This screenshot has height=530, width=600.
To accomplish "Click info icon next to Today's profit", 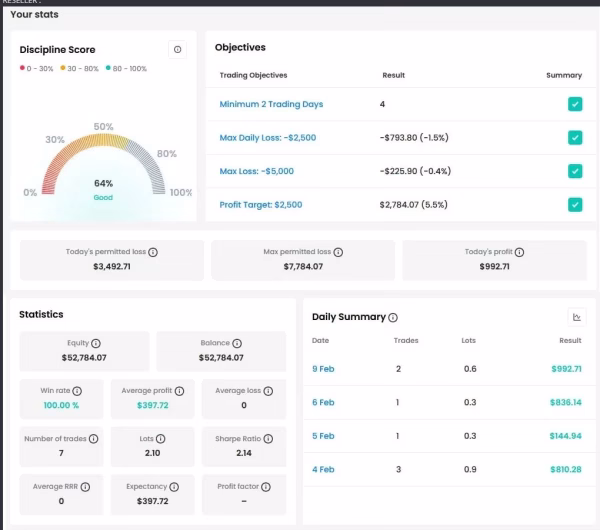I will tap(519, 252).
